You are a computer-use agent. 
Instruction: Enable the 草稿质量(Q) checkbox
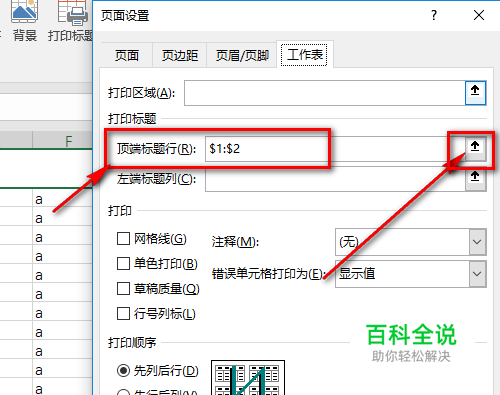coord(123,289)
